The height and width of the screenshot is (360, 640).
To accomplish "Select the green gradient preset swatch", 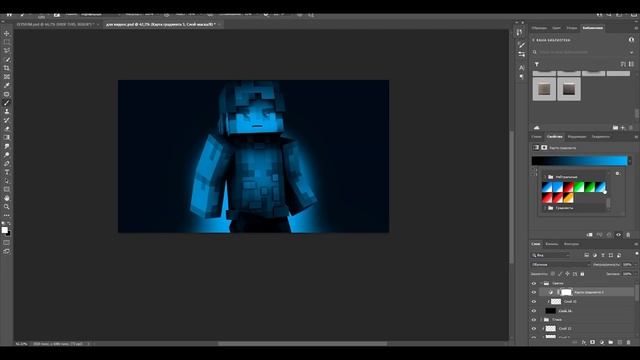I will 579,187.
